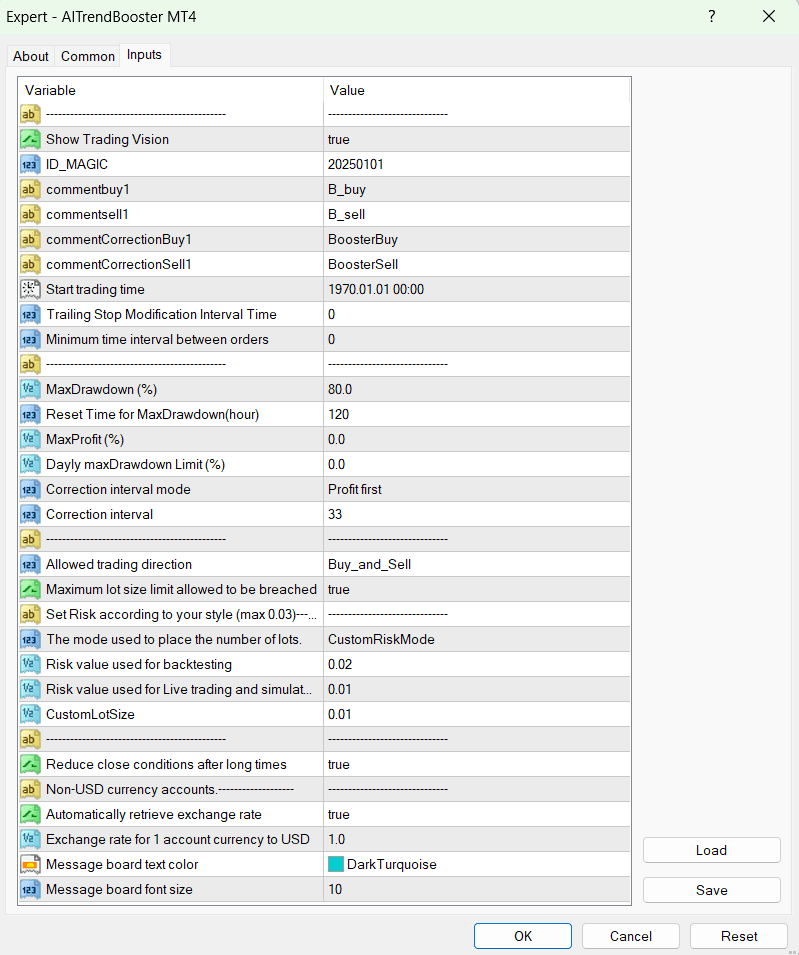
Task: Click the Exchange rate double icon
Action: pyautogui.click(x=30, y=839)
